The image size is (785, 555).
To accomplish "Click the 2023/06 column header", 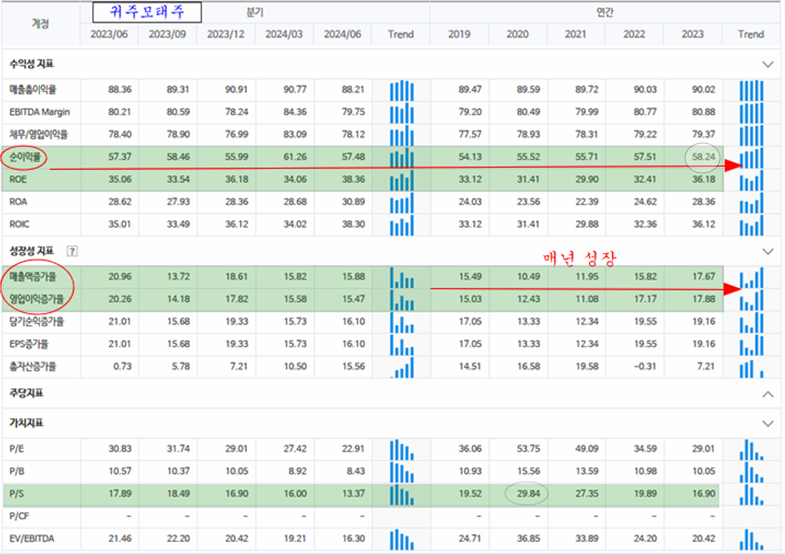I will tap(110, 35).
